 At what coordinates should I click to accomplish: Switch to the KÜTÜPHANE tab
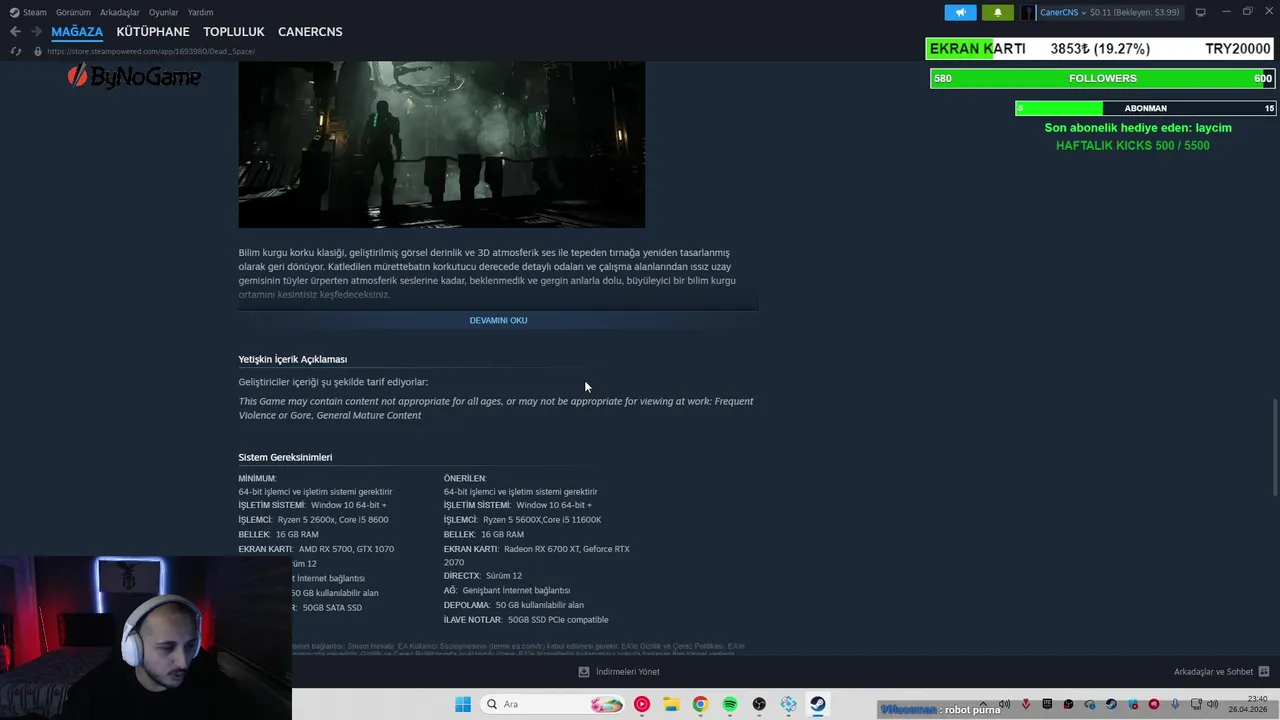tap(153, 32)
